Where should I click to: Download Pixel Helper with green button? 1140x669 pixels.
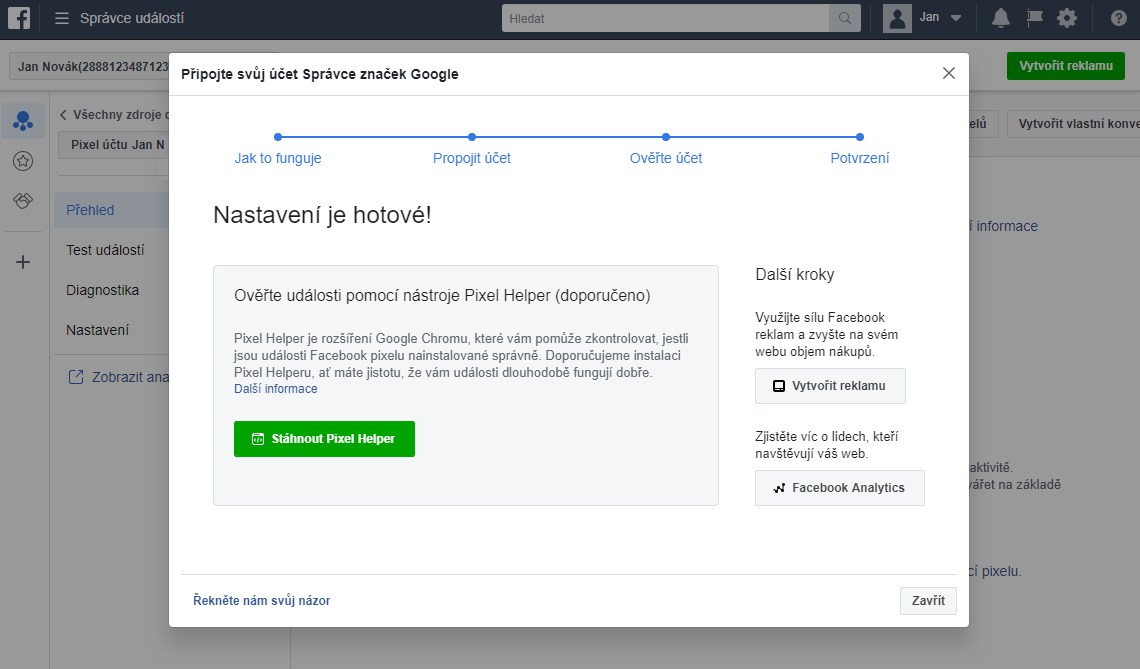324,439
